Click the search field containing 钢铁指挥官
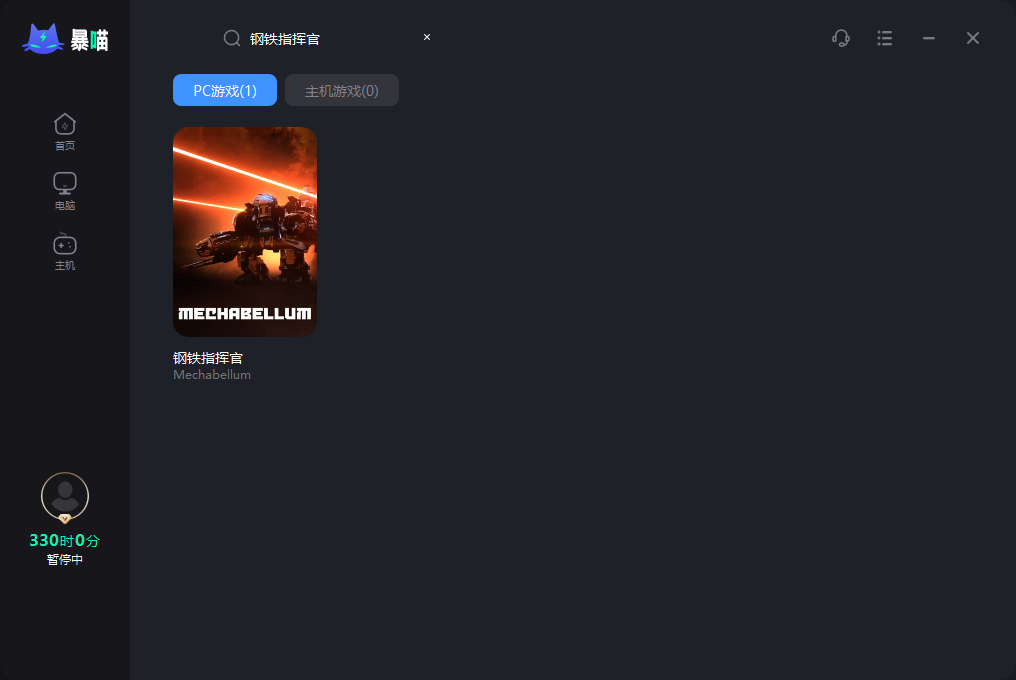Image resolution: width=1016 pixels, height=680 pixels. tap(327, 38)
